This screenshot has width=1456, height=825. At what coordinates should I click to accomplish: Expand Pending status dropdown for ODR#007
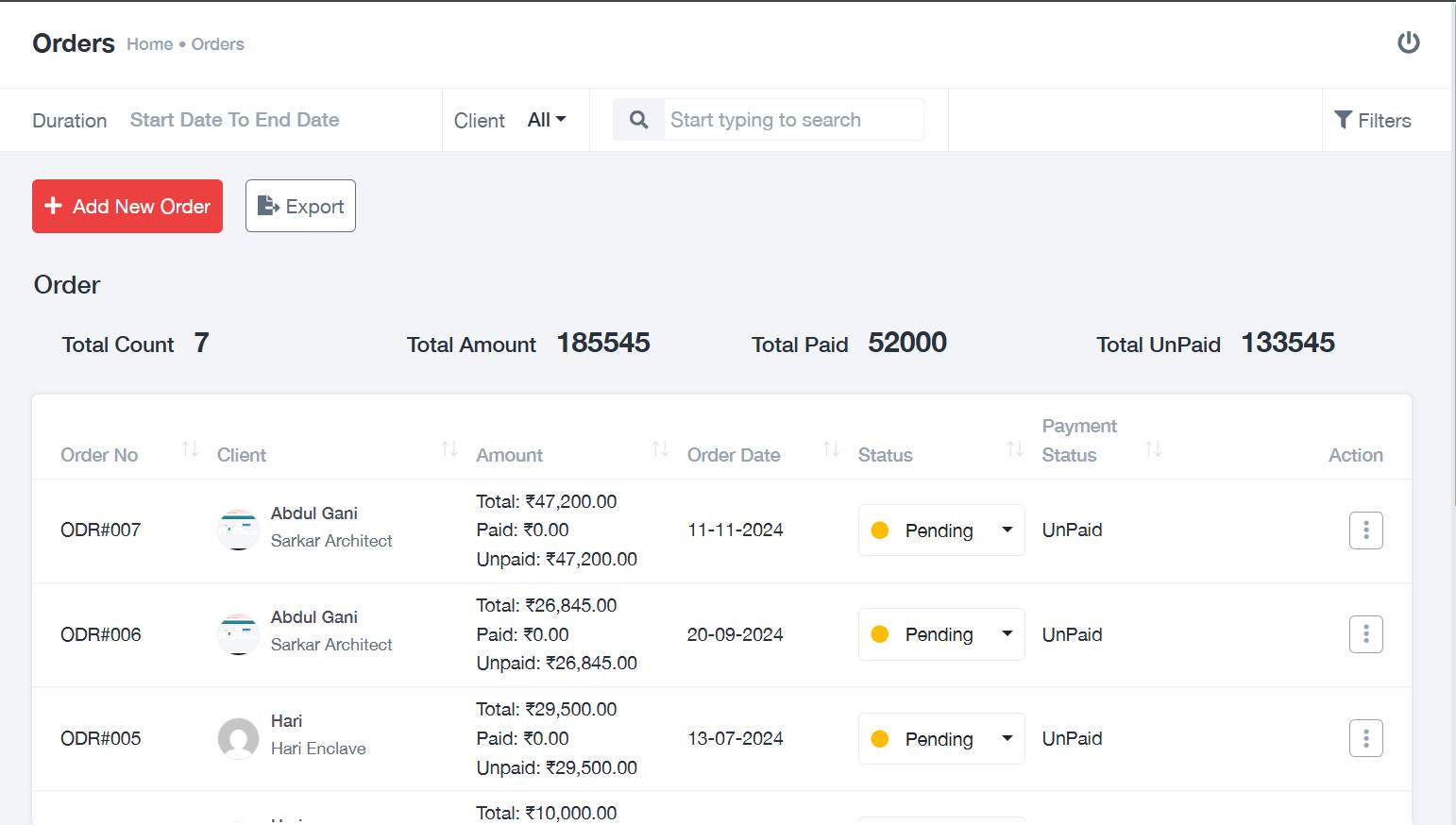point(941,530)
